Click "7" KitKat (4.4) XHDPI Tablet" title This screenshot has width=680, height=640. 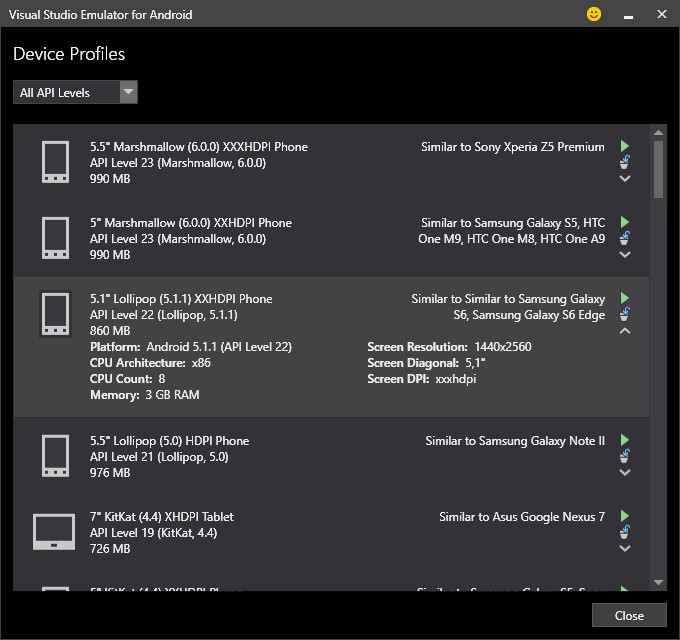[x=162, y=516]
